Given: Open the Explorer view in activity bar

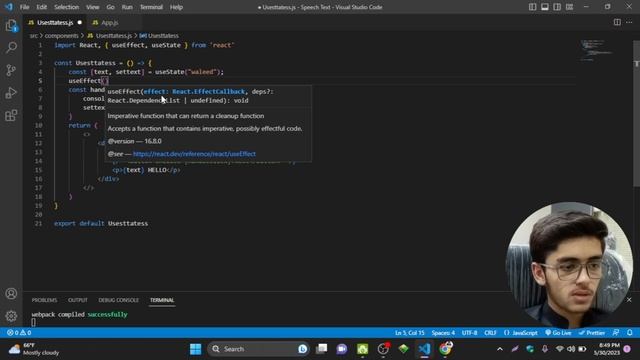Looking at the screenshot, I should pos(11,26).
